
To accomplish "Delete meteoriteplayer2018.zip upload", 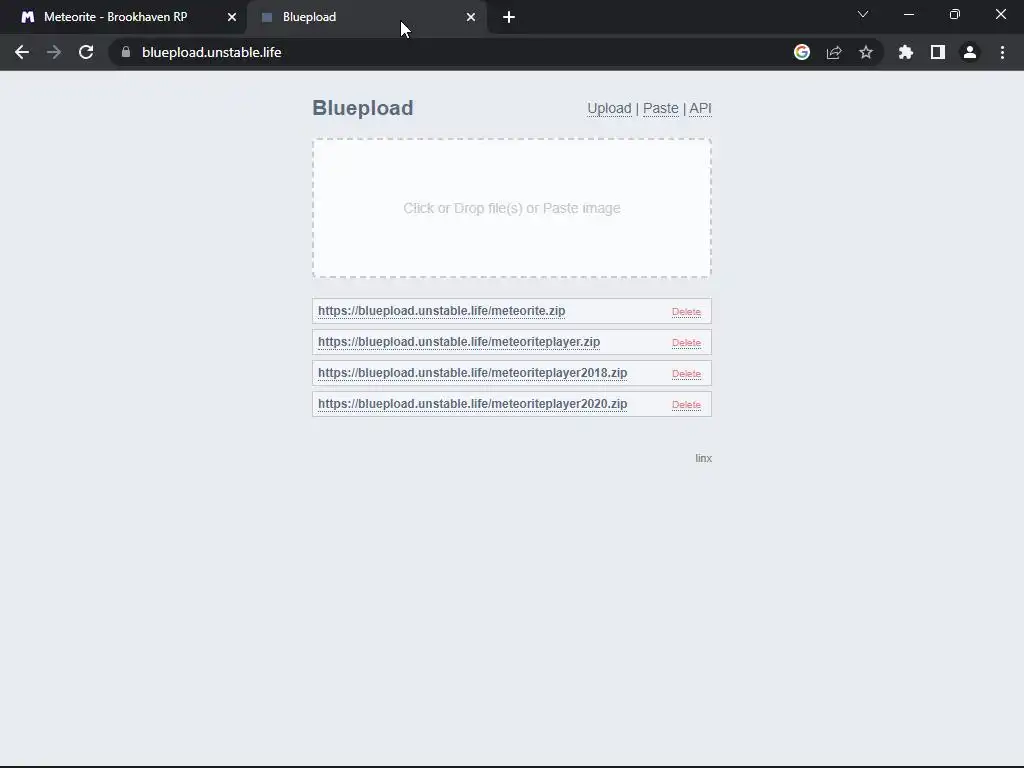I will pyautogui.click(x=686, y=374).
